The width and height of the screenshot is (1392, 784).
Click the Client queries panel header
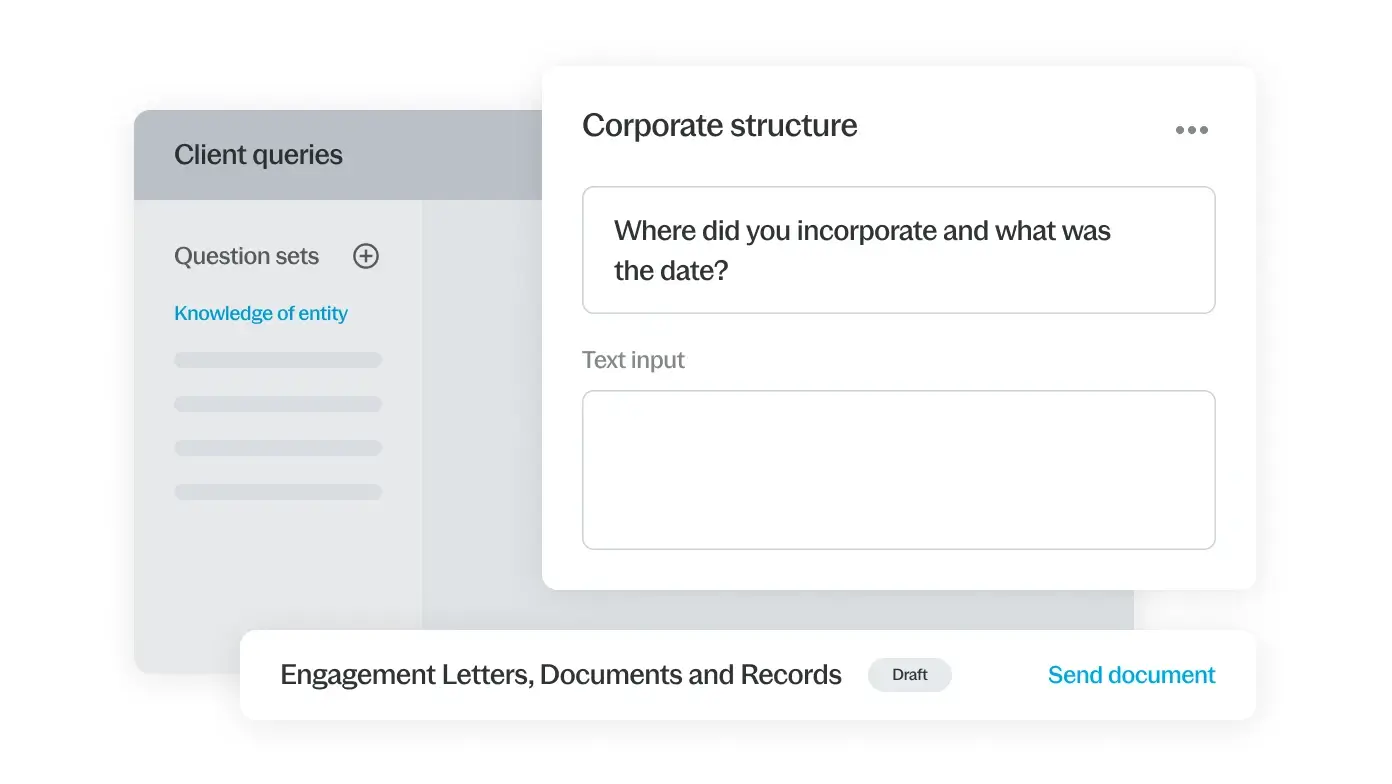point(258,155)
